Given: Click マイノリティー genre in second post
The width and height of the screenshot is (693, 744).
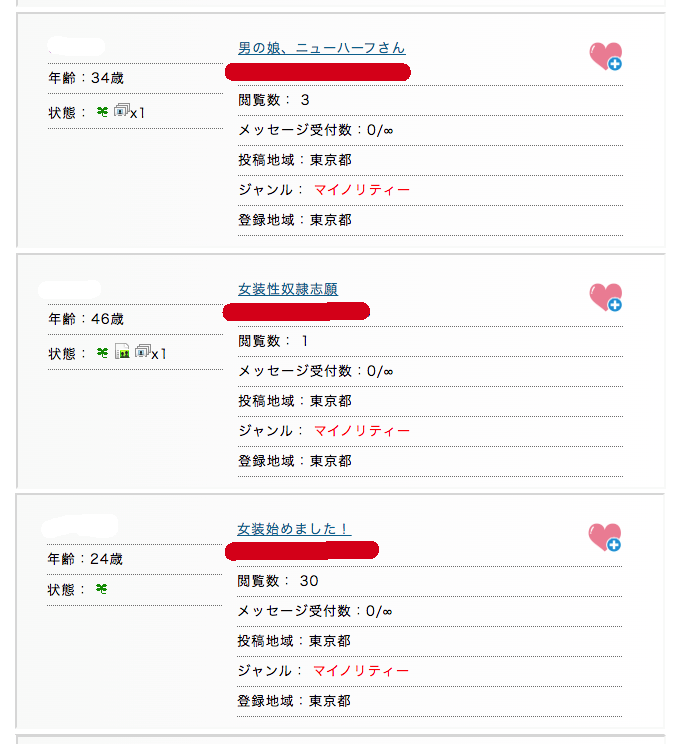Looking at the screenshot, I should 362,431.
